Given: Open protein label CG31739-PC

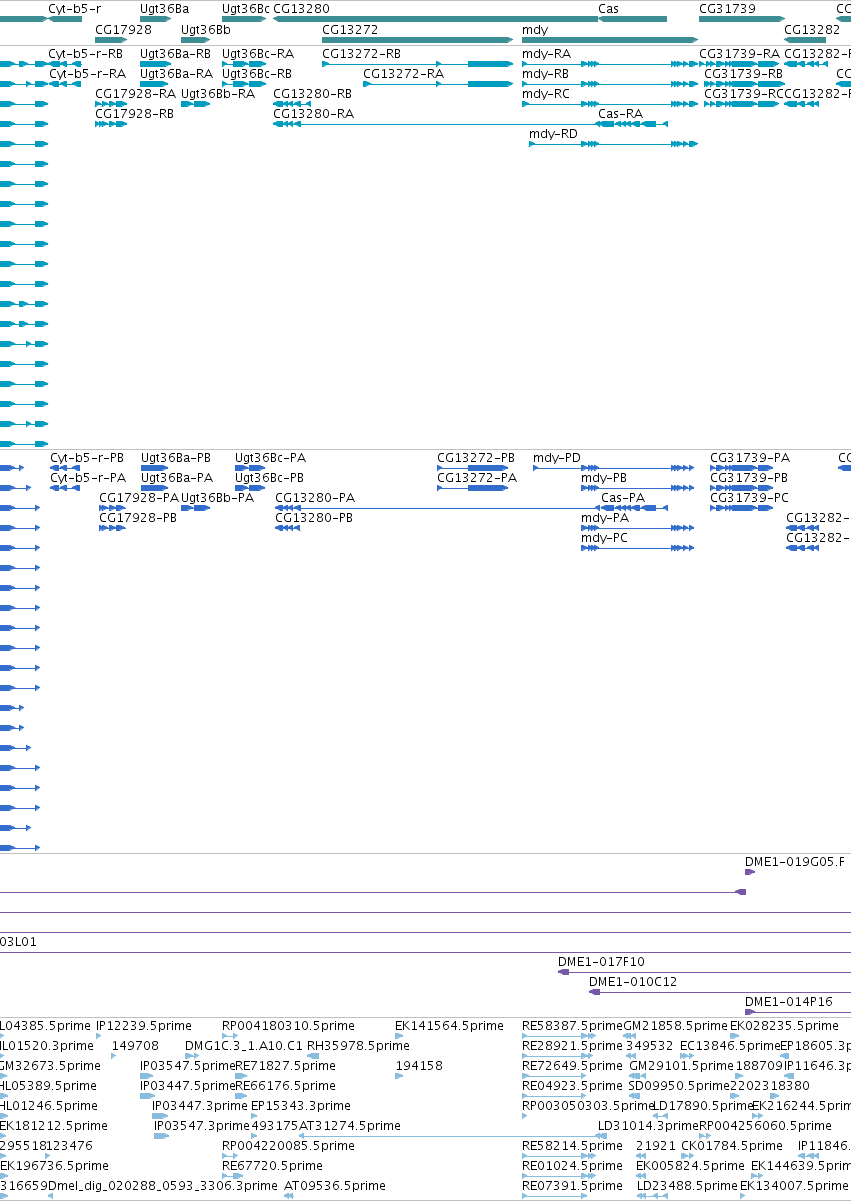Looking at the screenshot, I should (x=749, y=497).
